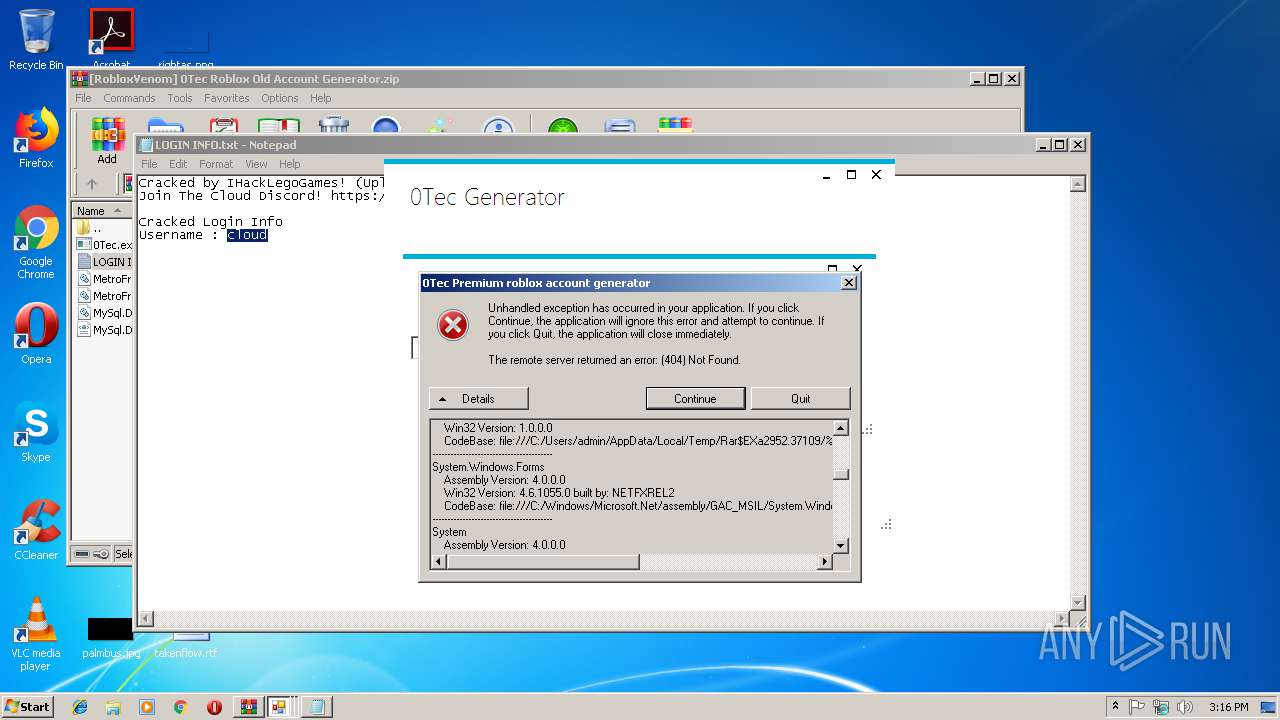
Task: Open Commands menu in WinRAR
Action: tap(129, 98)
